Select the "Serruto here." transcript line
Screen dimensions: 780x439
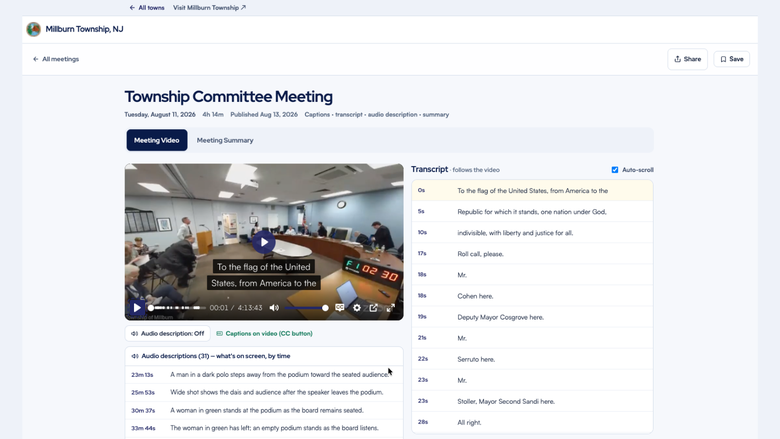[x=532, y=359]
